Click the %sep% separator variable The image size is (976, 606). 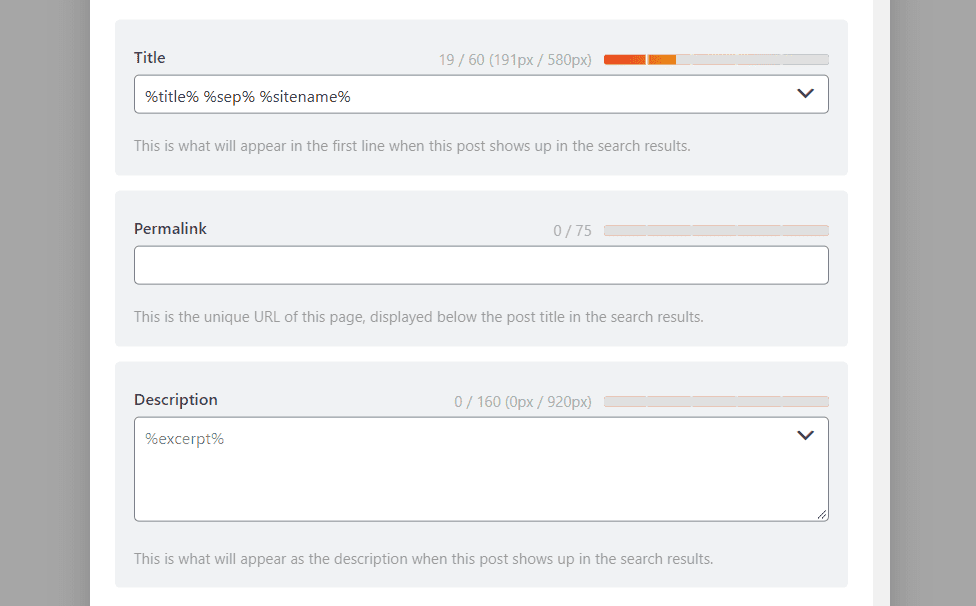tap(230, 95)
